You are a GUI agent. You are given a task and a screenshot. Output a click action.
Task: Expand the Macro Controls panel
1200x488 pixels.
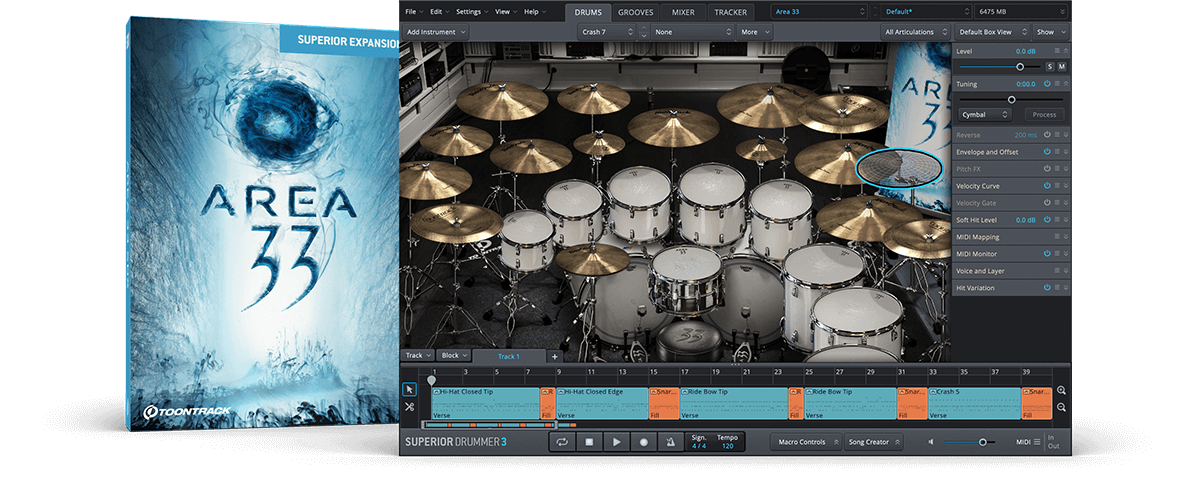[805, 442]
